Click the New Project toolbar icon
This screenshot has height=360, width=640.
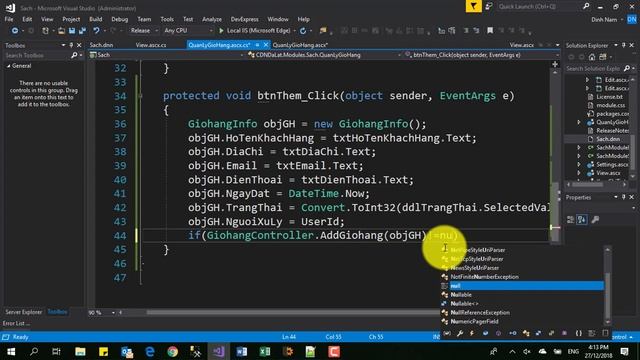pos(45,31)
